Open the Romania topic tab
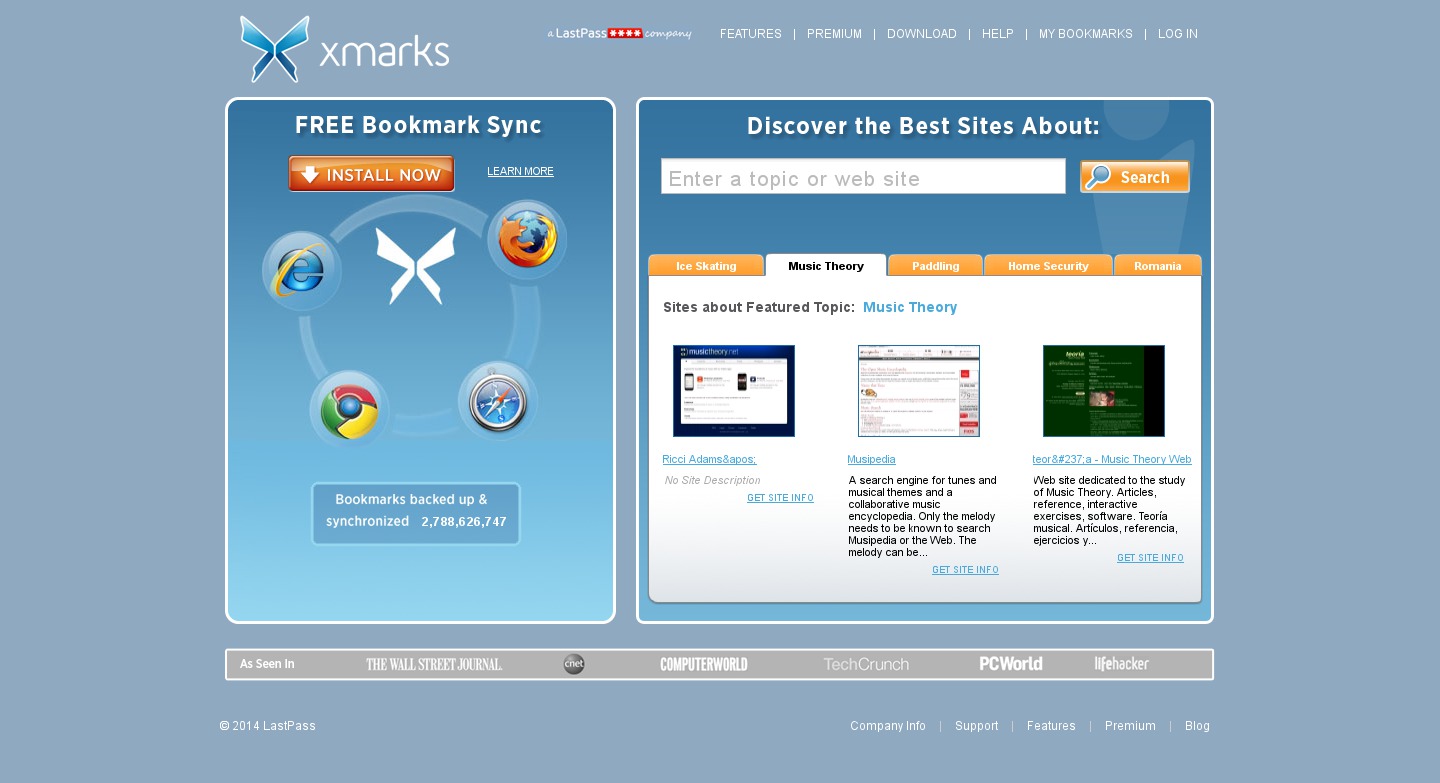The height and width of the screenshot is (783, 1440). pos(1157,266)
